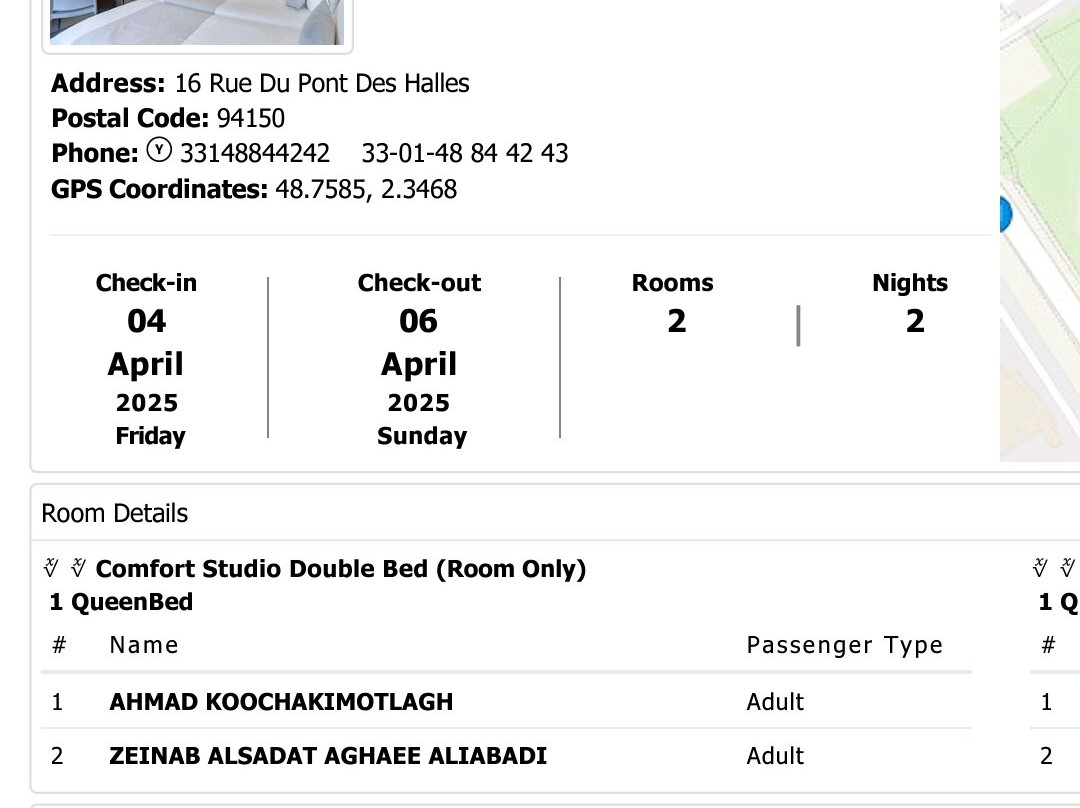Click the phone number 33148844242
This screenshot has width=1080, height=808.
coord(255,153)
